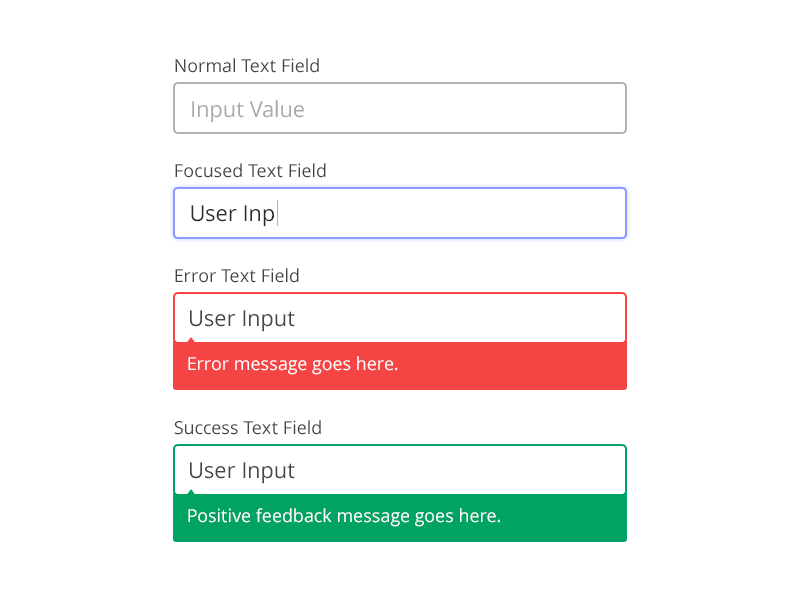Viewport: 800px width, 600px height.
Task: Click the small green pointer triangle under success input
Action: 191,492
